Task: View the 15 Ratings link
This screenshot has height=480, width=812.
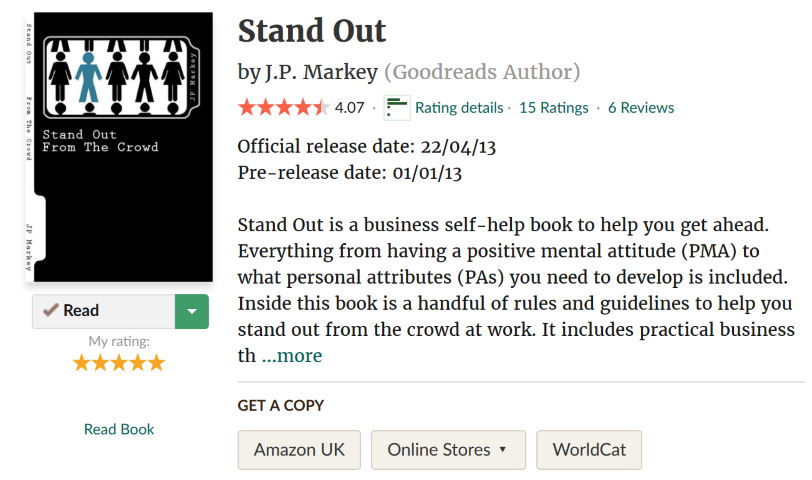Action: tap(554, 108)
